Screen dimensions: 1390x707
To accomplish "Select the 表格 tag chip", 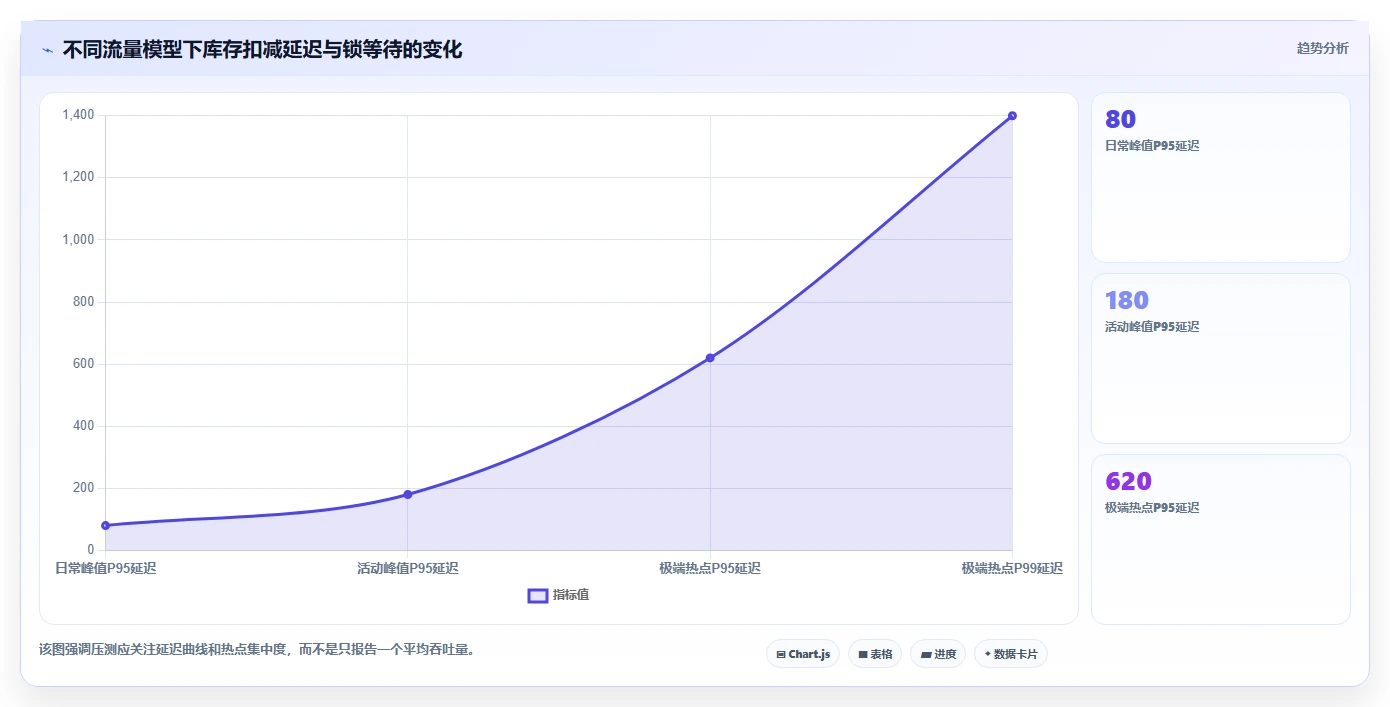I will [875, 654].
